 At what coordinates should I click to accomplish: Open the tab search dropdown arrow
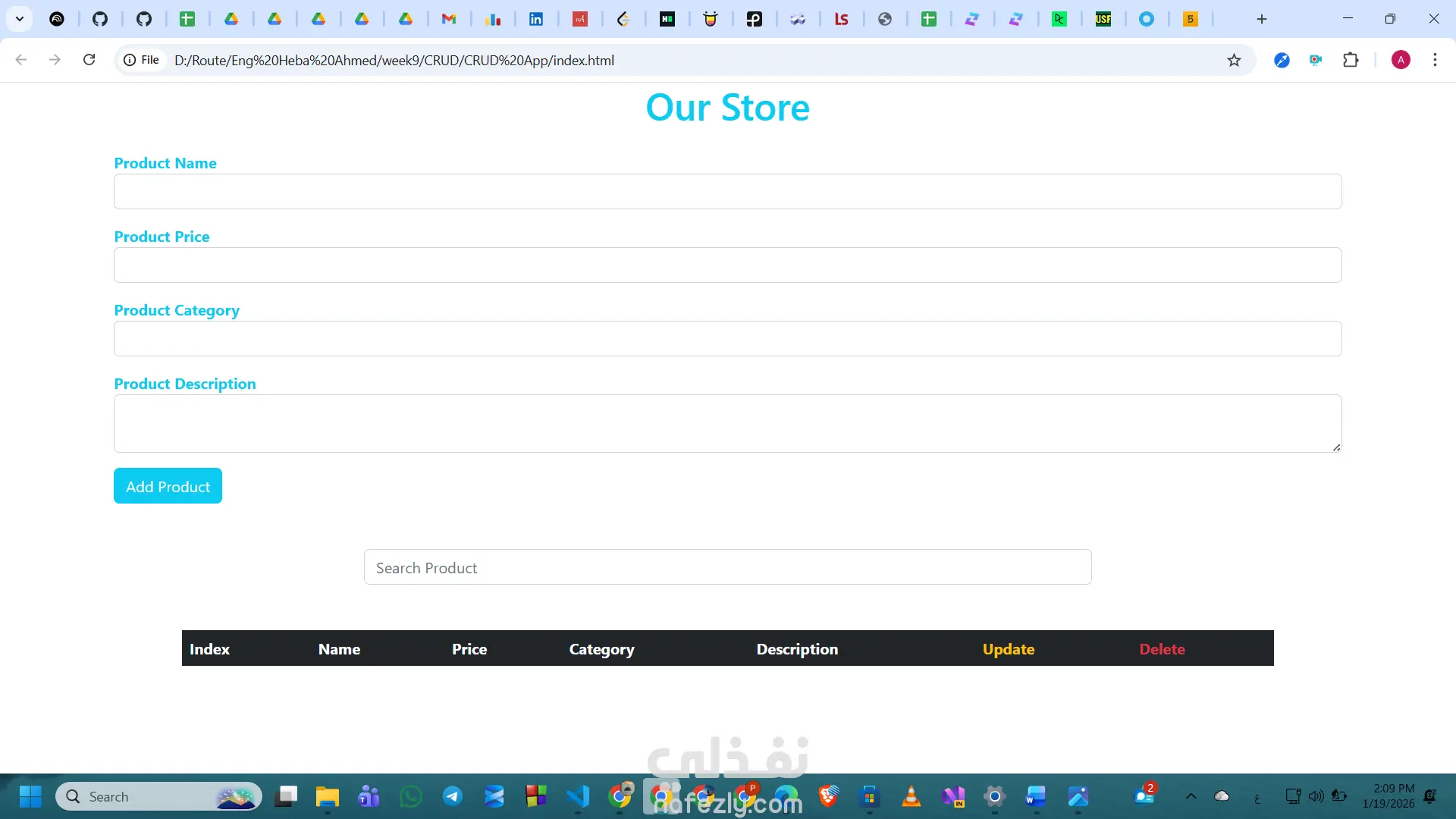(20, 19)
